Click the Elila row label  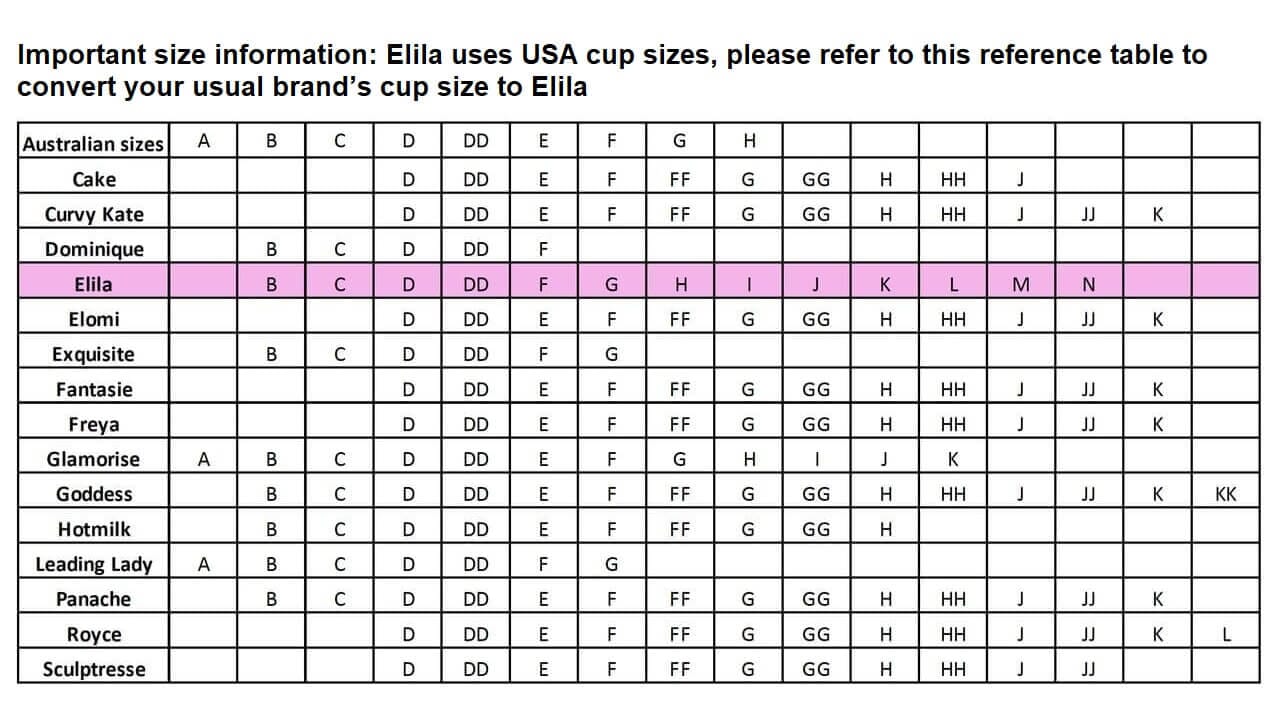[x=93, y=284]
